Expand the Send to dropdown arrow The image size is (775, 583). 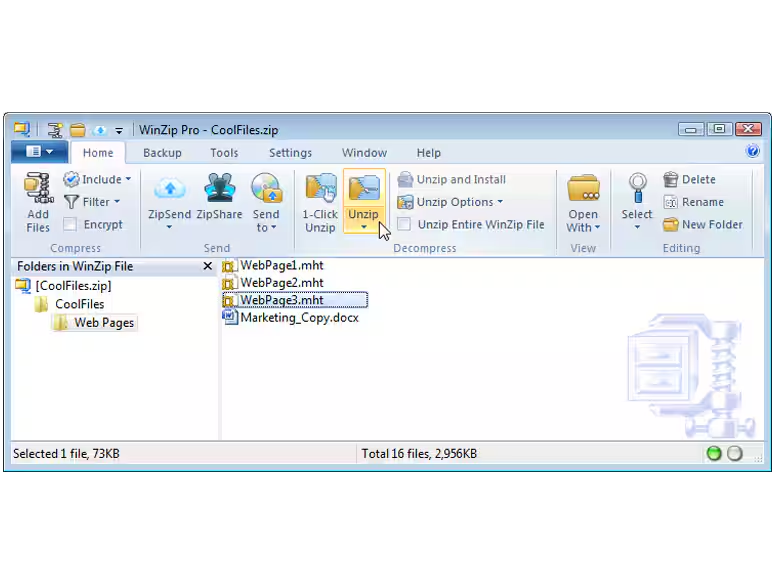click(x=274, y=228)
